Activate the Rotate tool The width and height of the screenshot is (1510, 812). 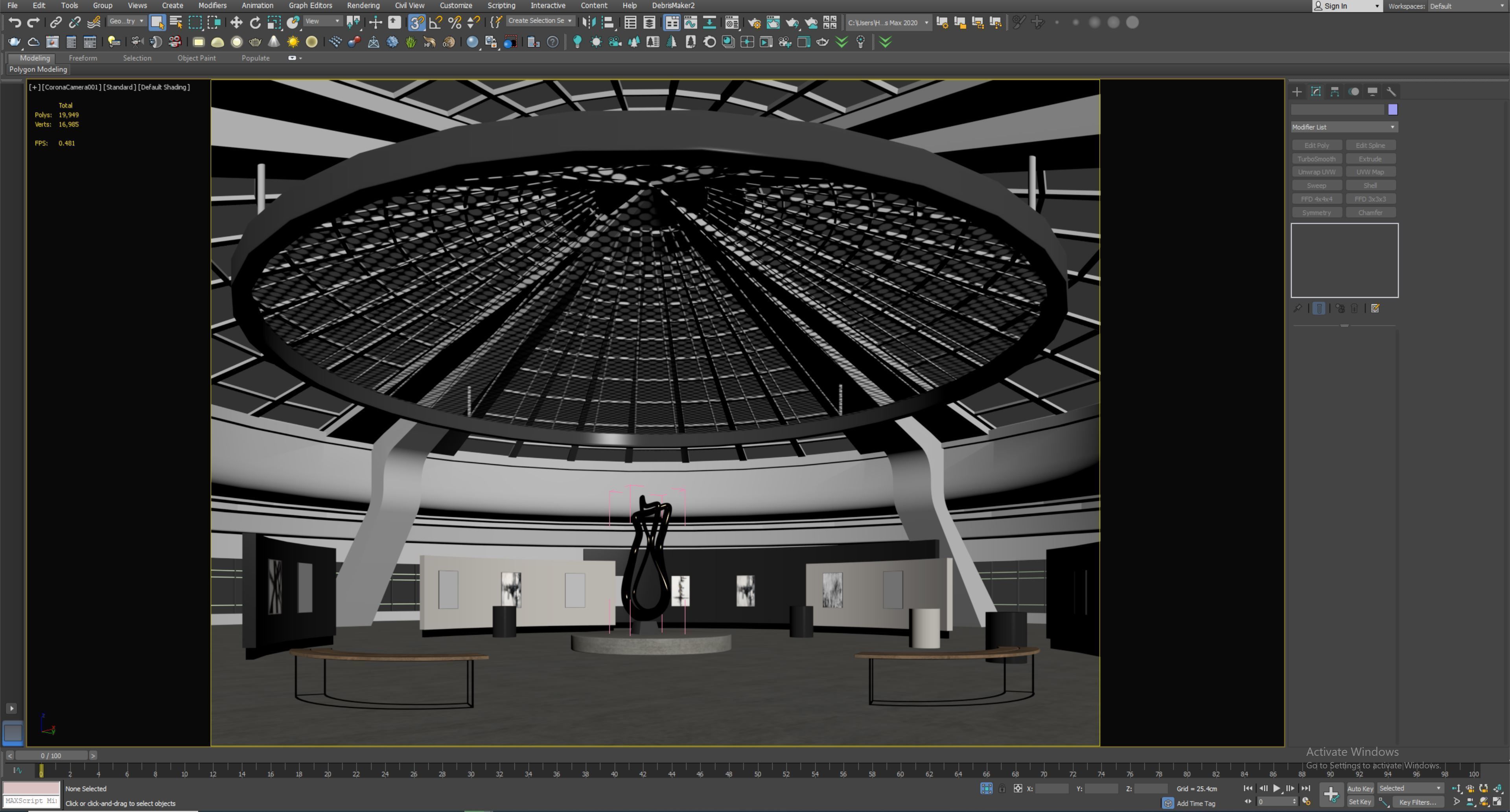(x=255, y=22)
